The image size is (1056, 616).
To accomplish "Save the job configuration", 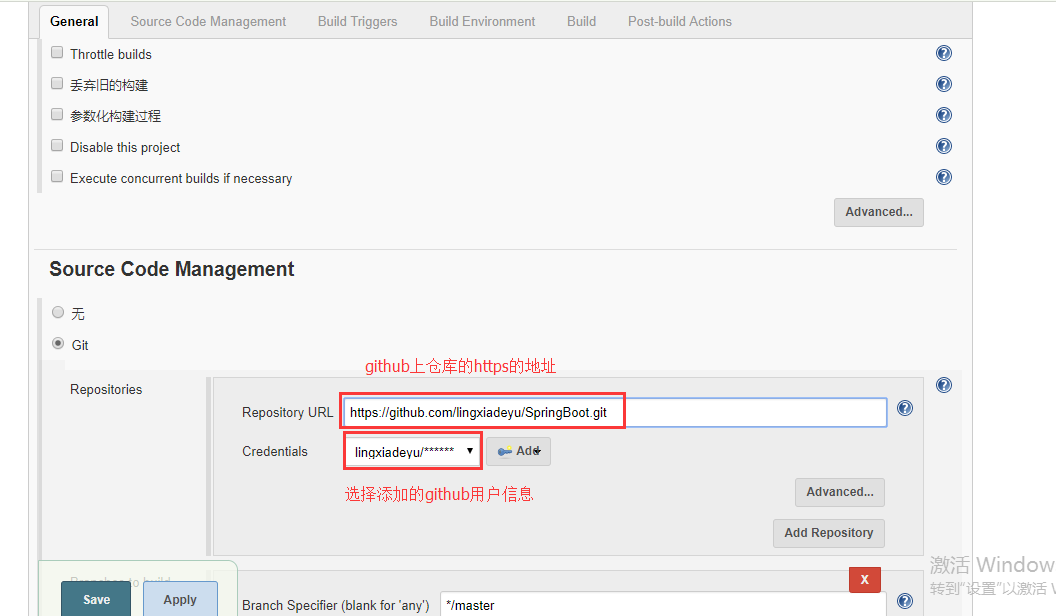I will pyautogui.click(x=96, y=599).
